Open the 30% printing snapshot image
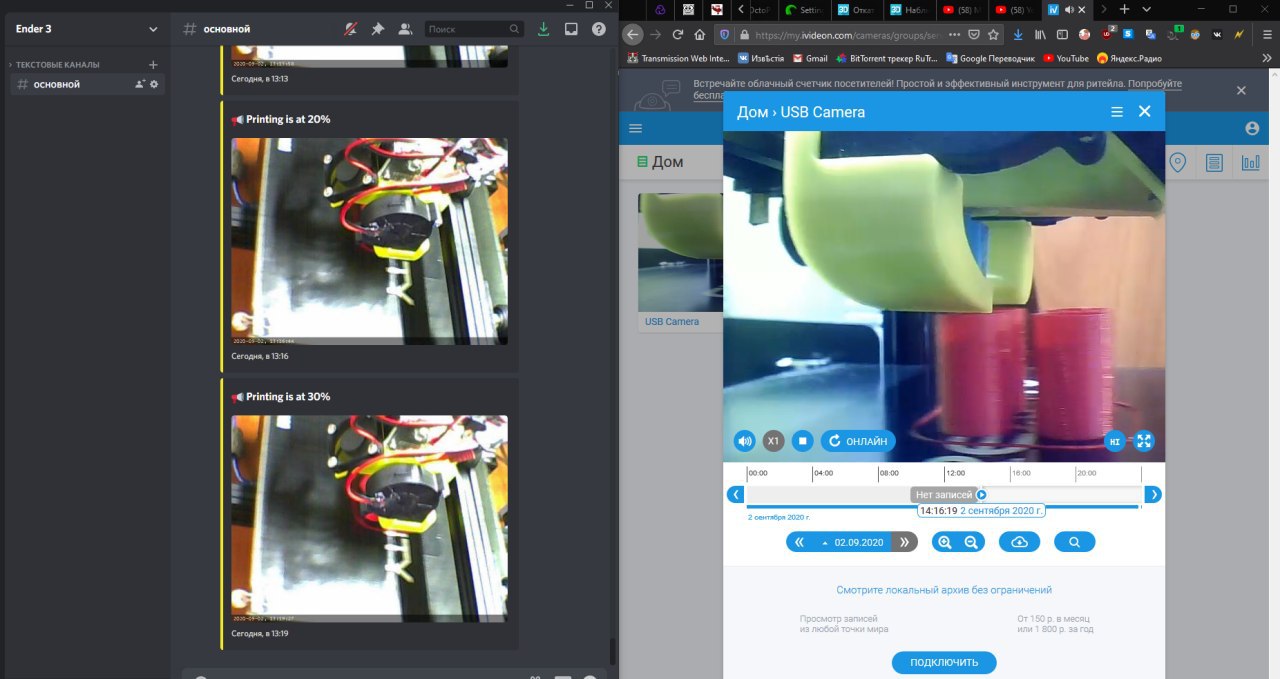Viewport: 1280px width, 679px height. [x=369, y=519]
